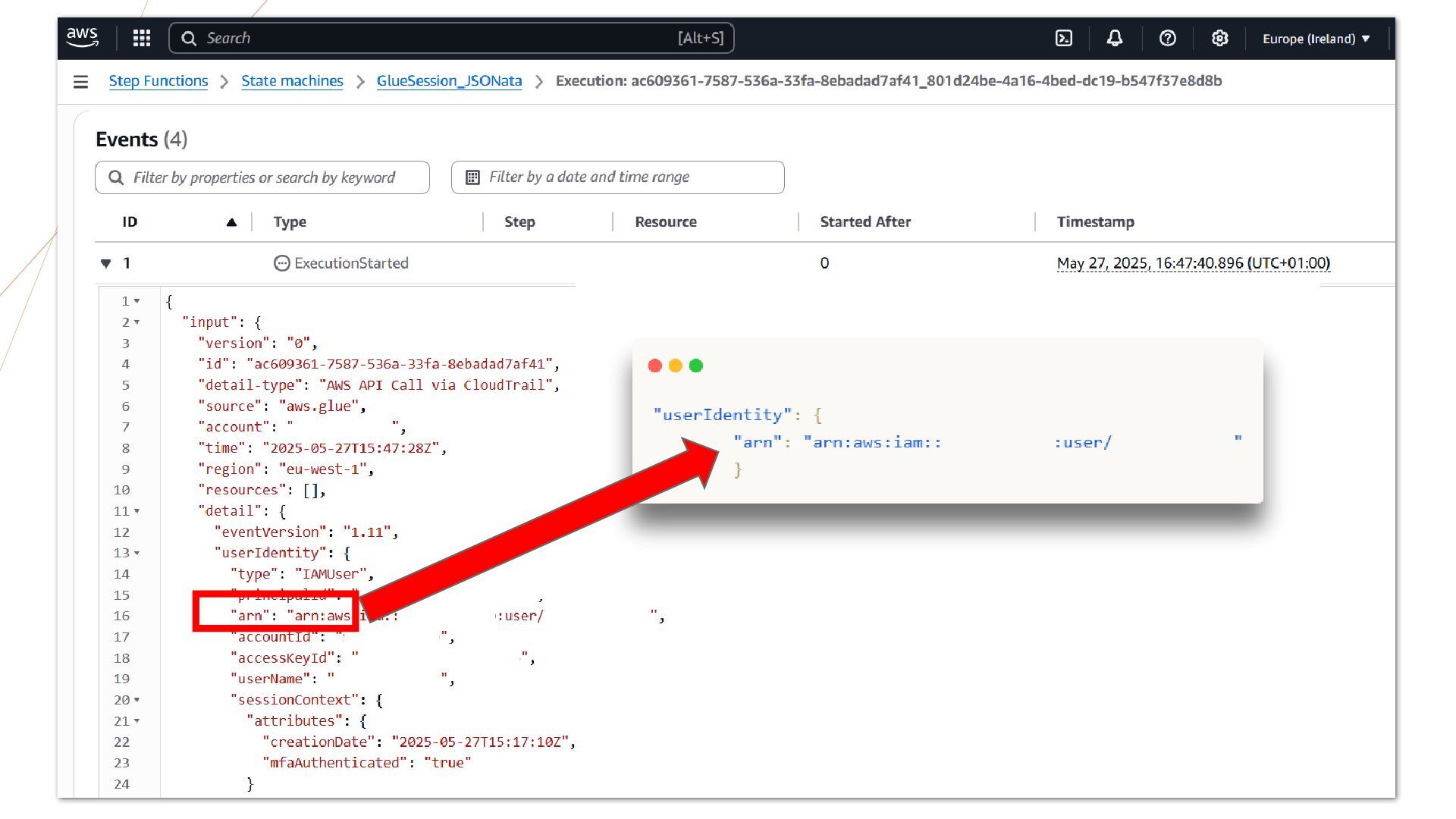
Task: Click Filter by a date and time range
Action: (x=618, y=177)
